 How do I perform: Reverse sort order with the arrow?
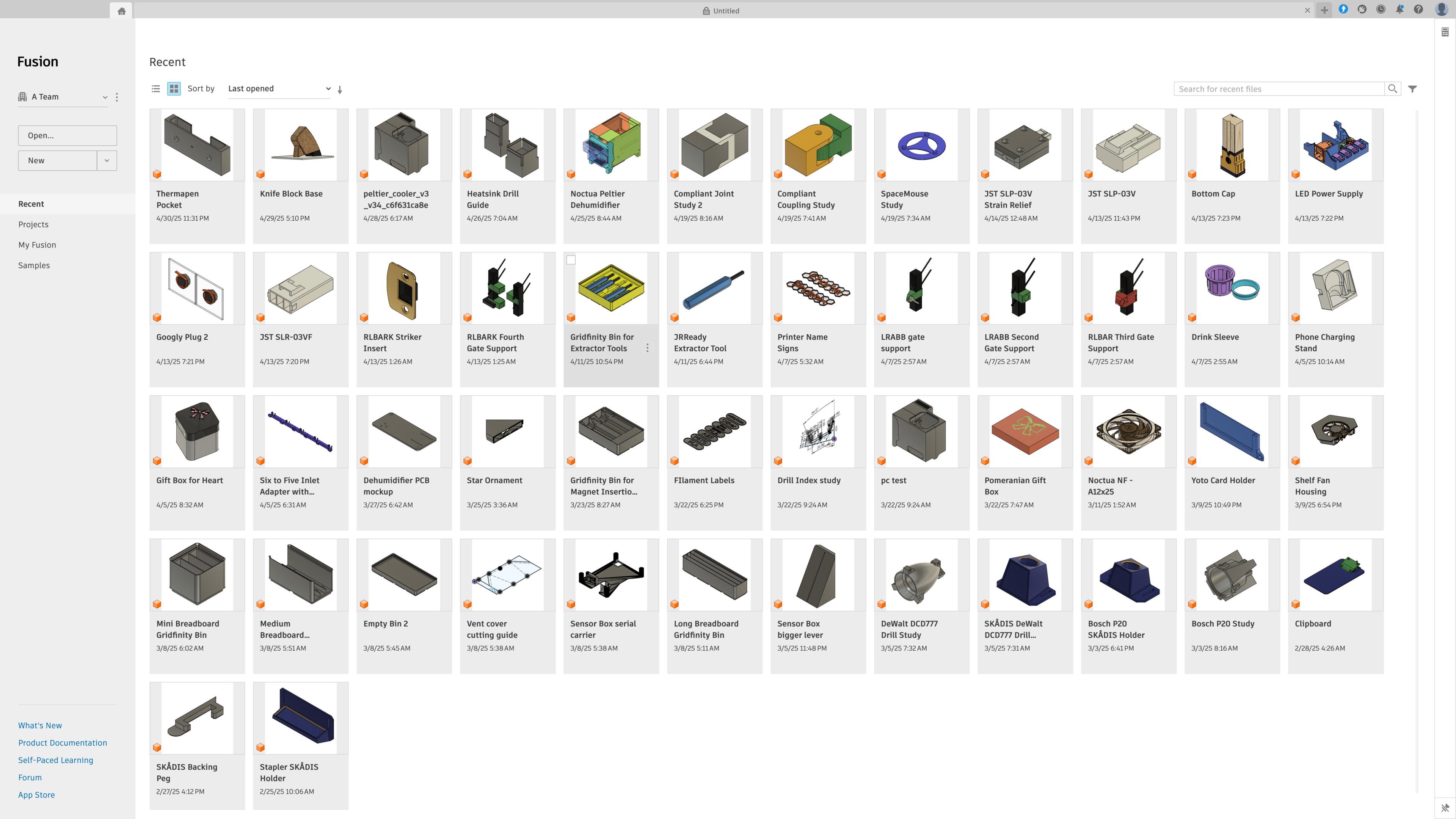(340, 89)
